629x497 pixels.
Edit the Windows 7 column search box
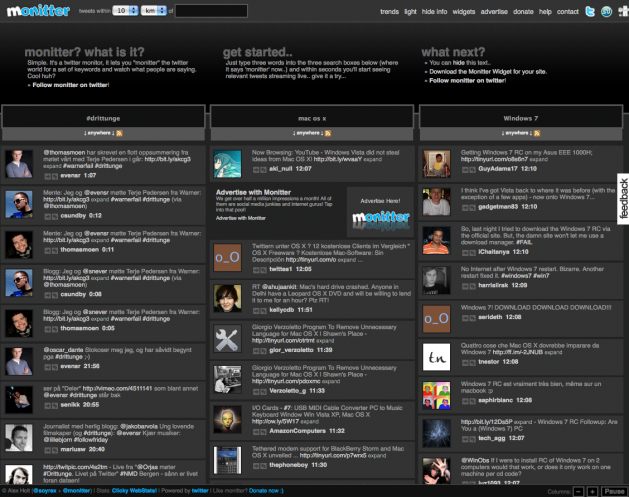[x=521, y=118]
